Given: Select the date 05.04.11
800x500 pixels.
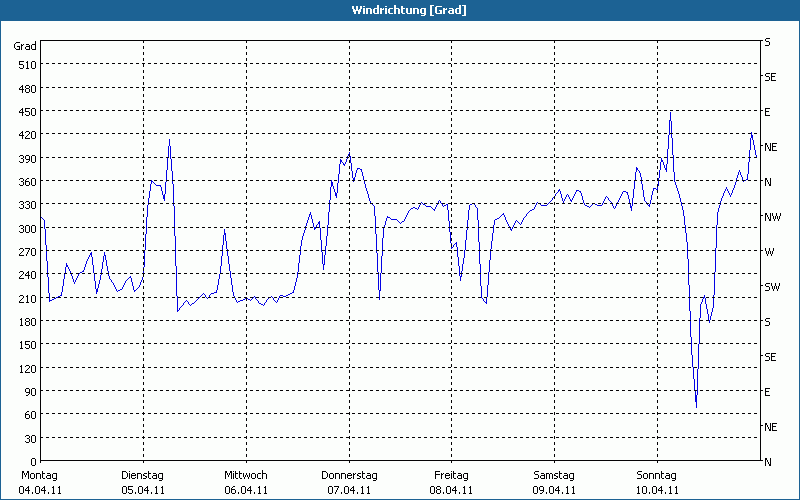Looking at the screenshot, I should tap(143, 490).
